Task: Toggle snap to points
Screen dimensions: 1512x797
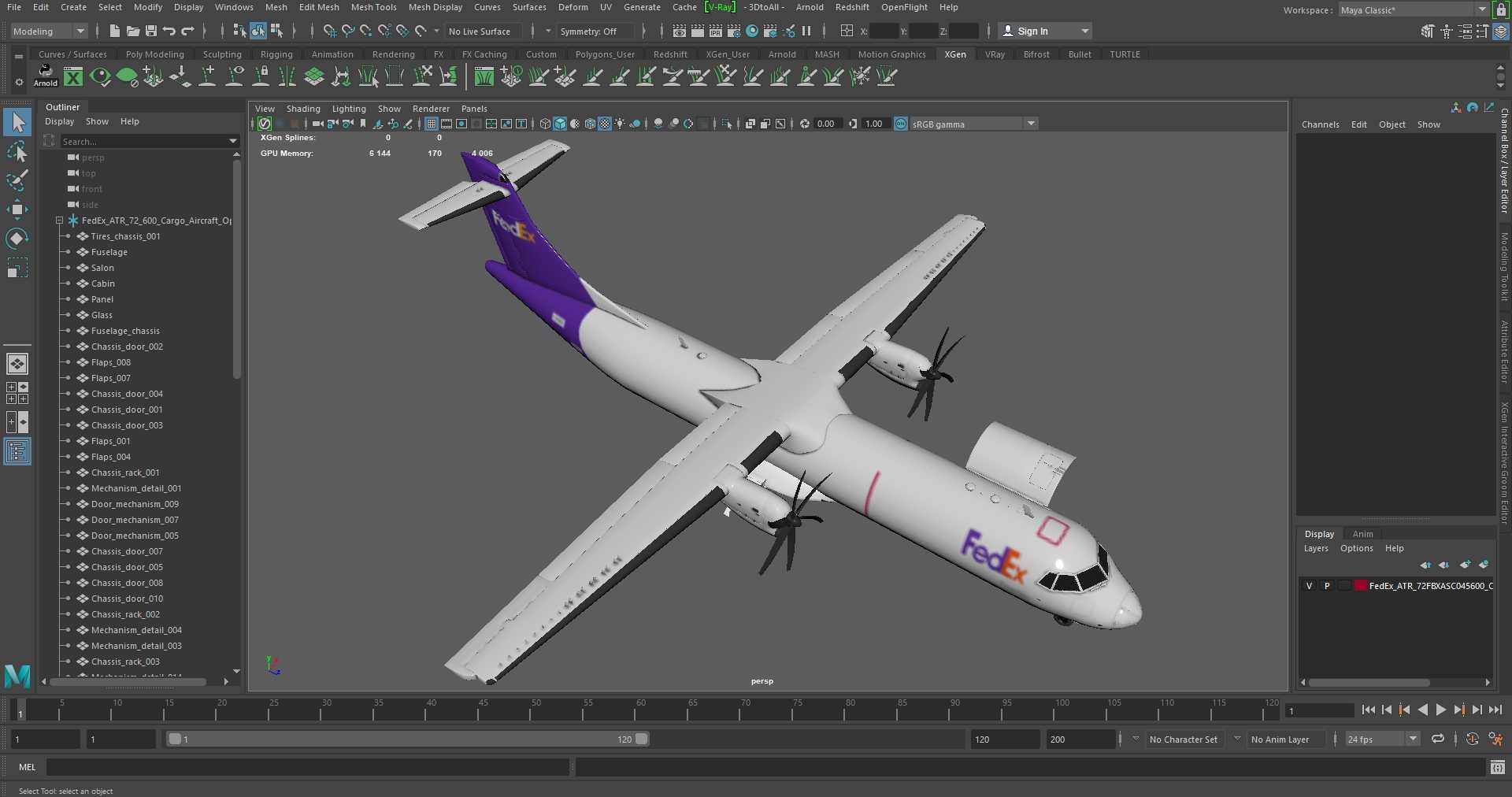Action: 366,31
